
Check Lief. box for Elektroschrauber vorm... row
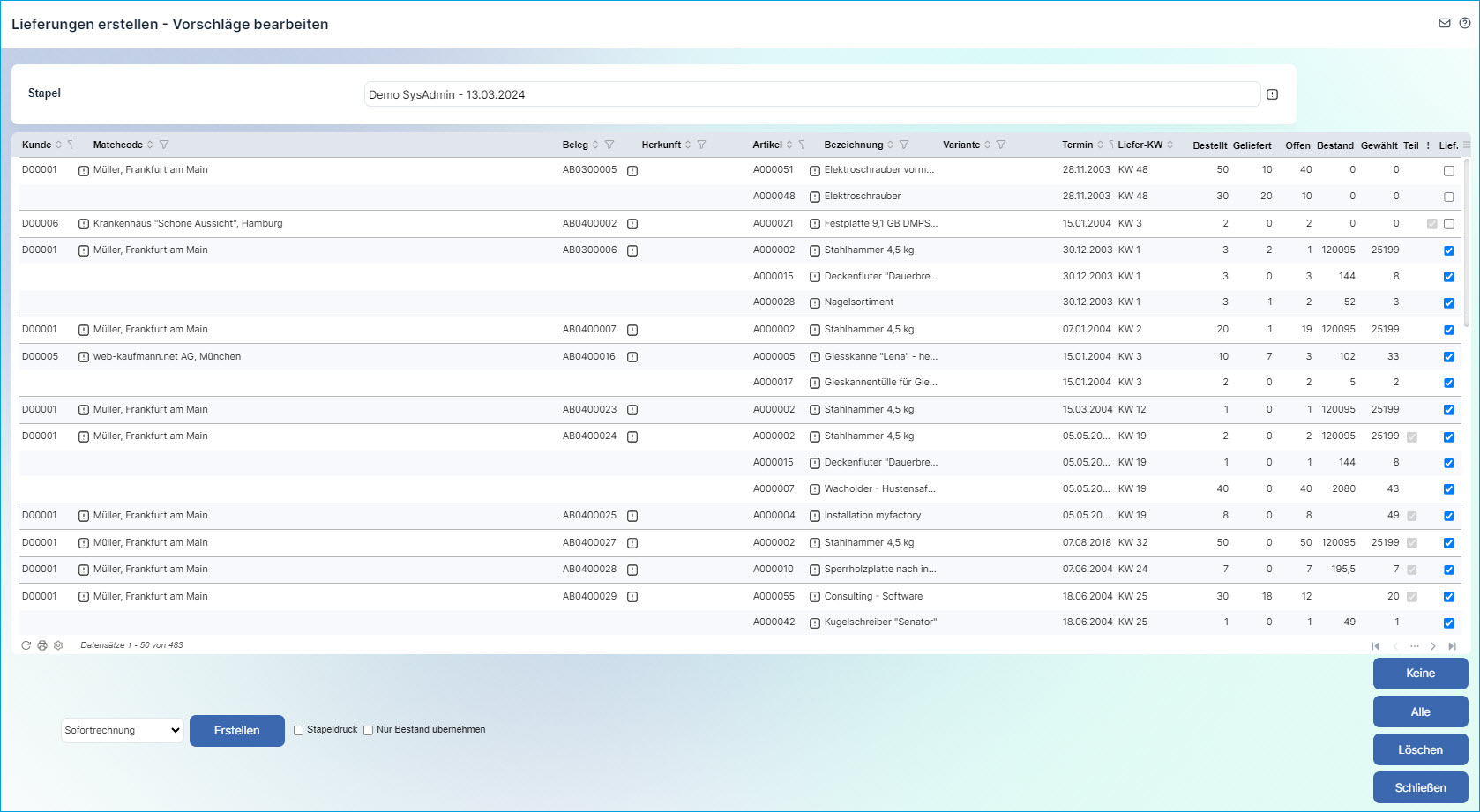pos(1449,171)
